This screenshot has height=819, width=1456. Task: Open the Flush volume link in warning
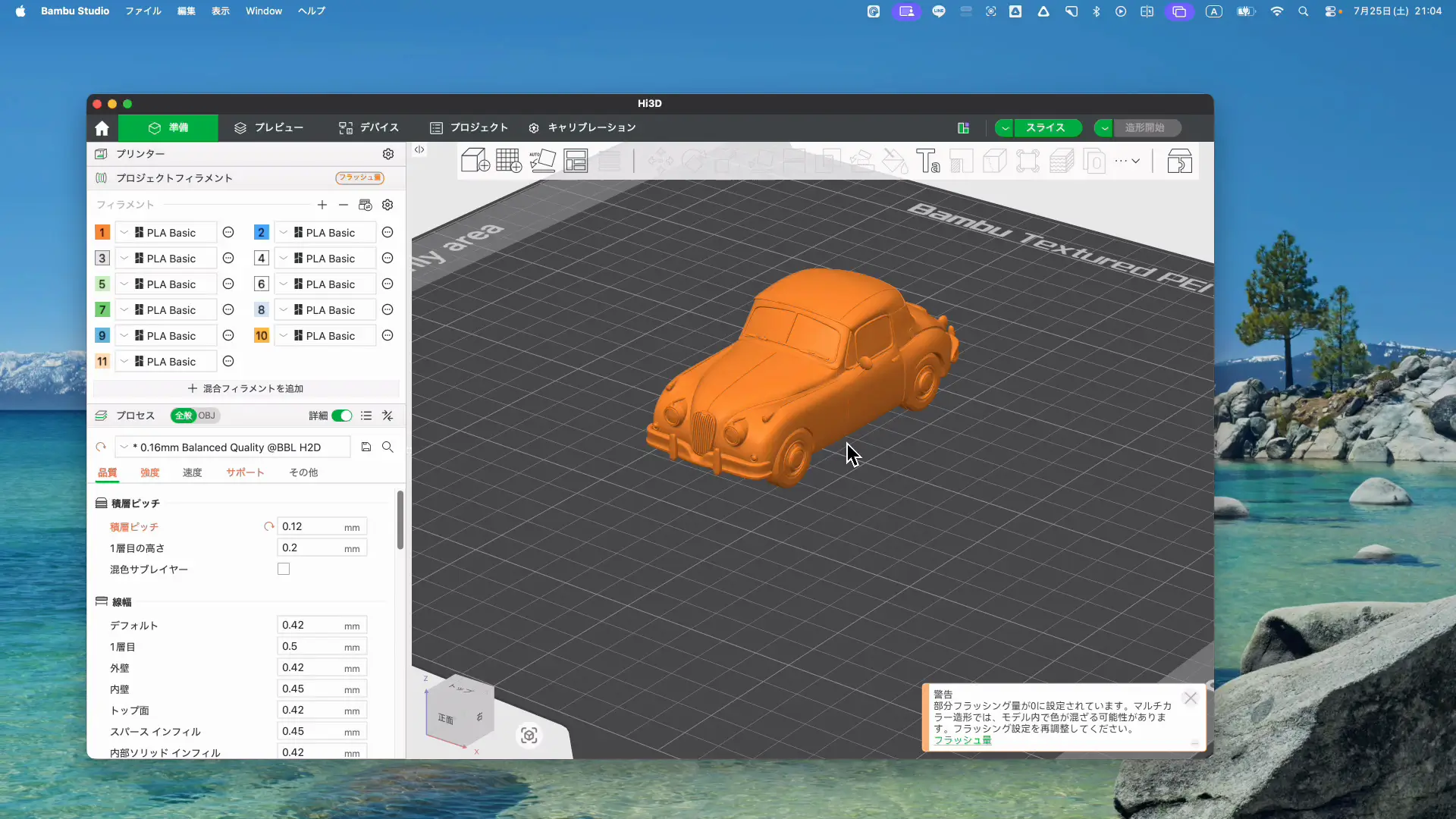point(962,740)
